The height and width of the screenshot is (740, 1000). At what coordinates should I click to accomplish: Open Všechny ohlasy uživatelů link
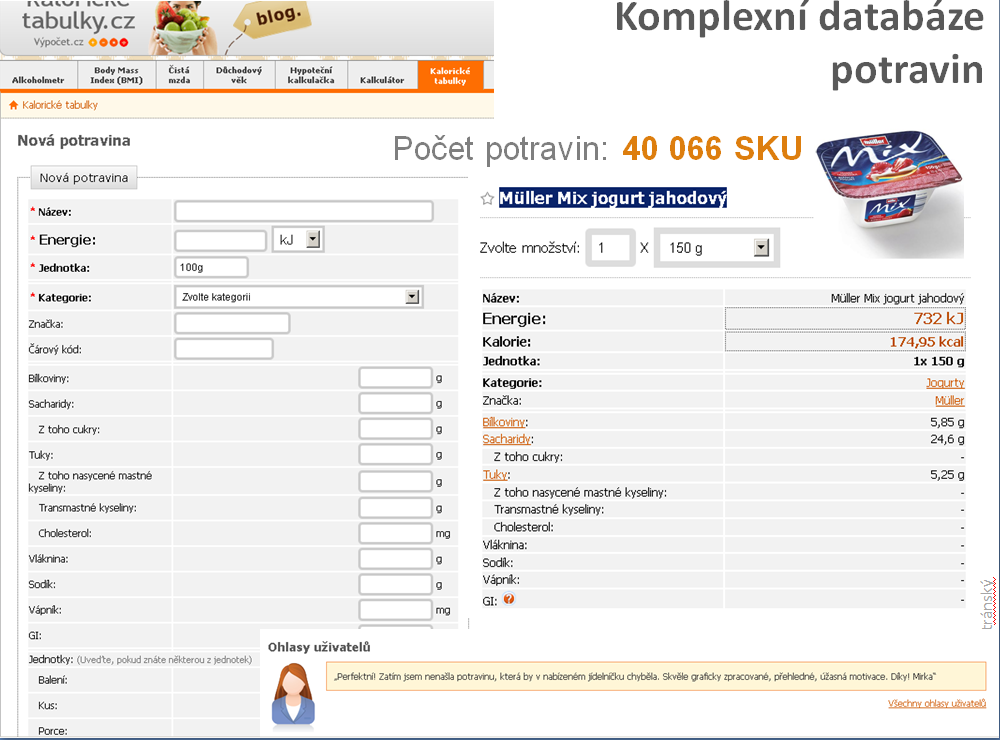[937, 704]
